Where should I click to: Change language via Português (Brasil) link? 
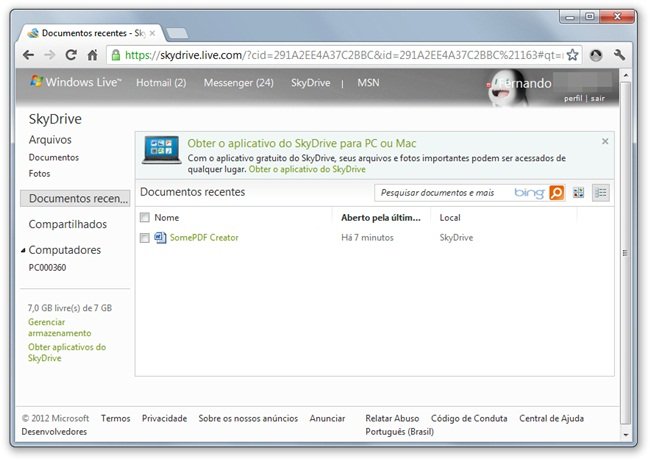(x=400, y=432)
